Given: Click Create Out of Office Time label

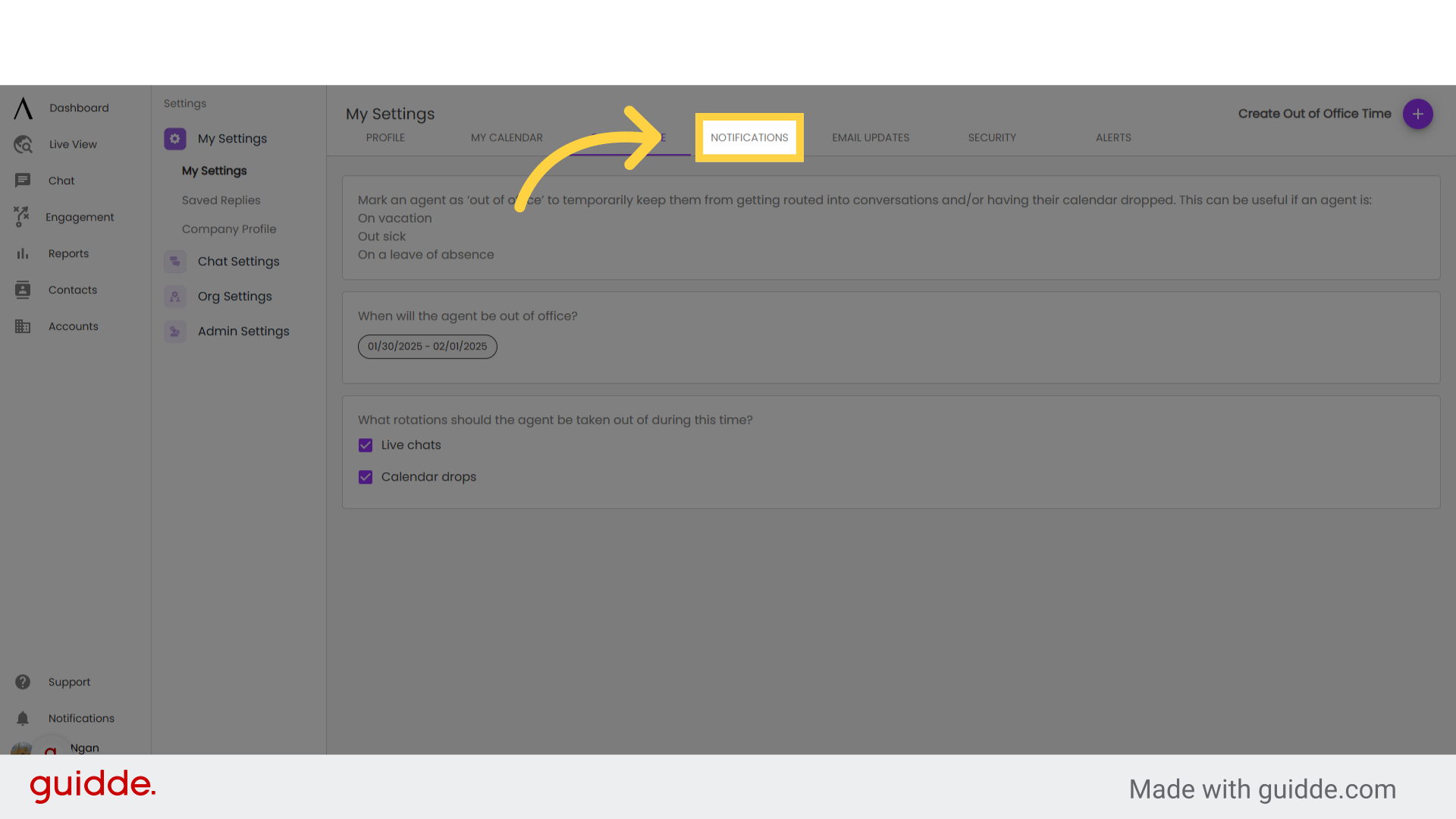Looking at the screenshot, I should (1314, 114).
